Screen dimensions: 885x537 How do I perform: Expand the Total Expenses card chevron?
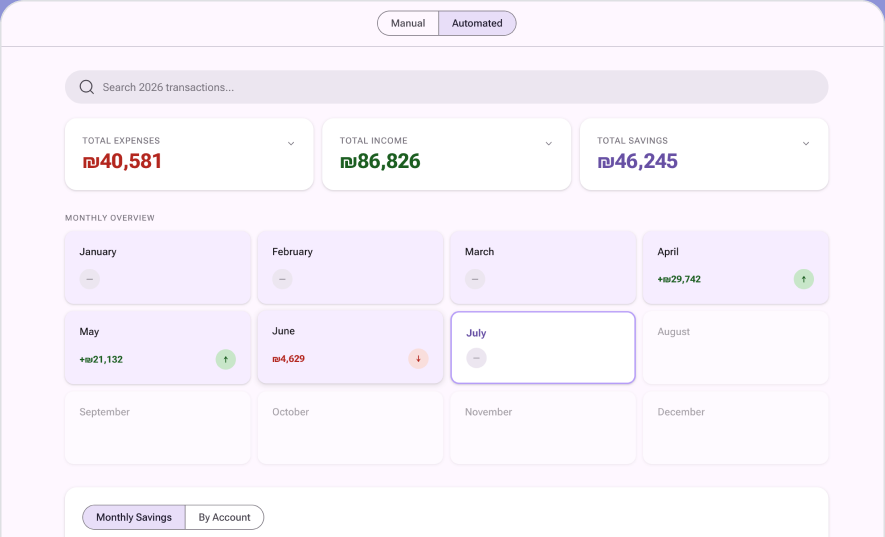pyautogui.click(x=291, y=143)
